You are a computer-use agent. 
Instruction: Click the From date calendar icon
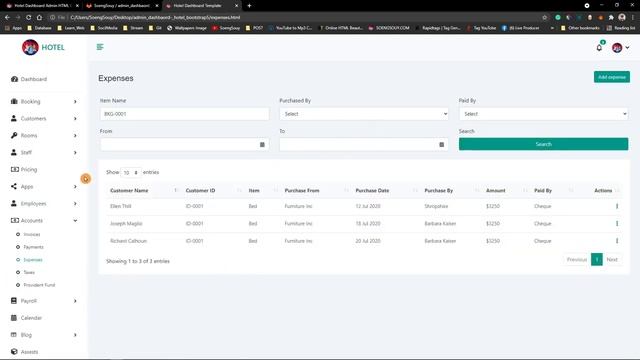tap(262, 144)
